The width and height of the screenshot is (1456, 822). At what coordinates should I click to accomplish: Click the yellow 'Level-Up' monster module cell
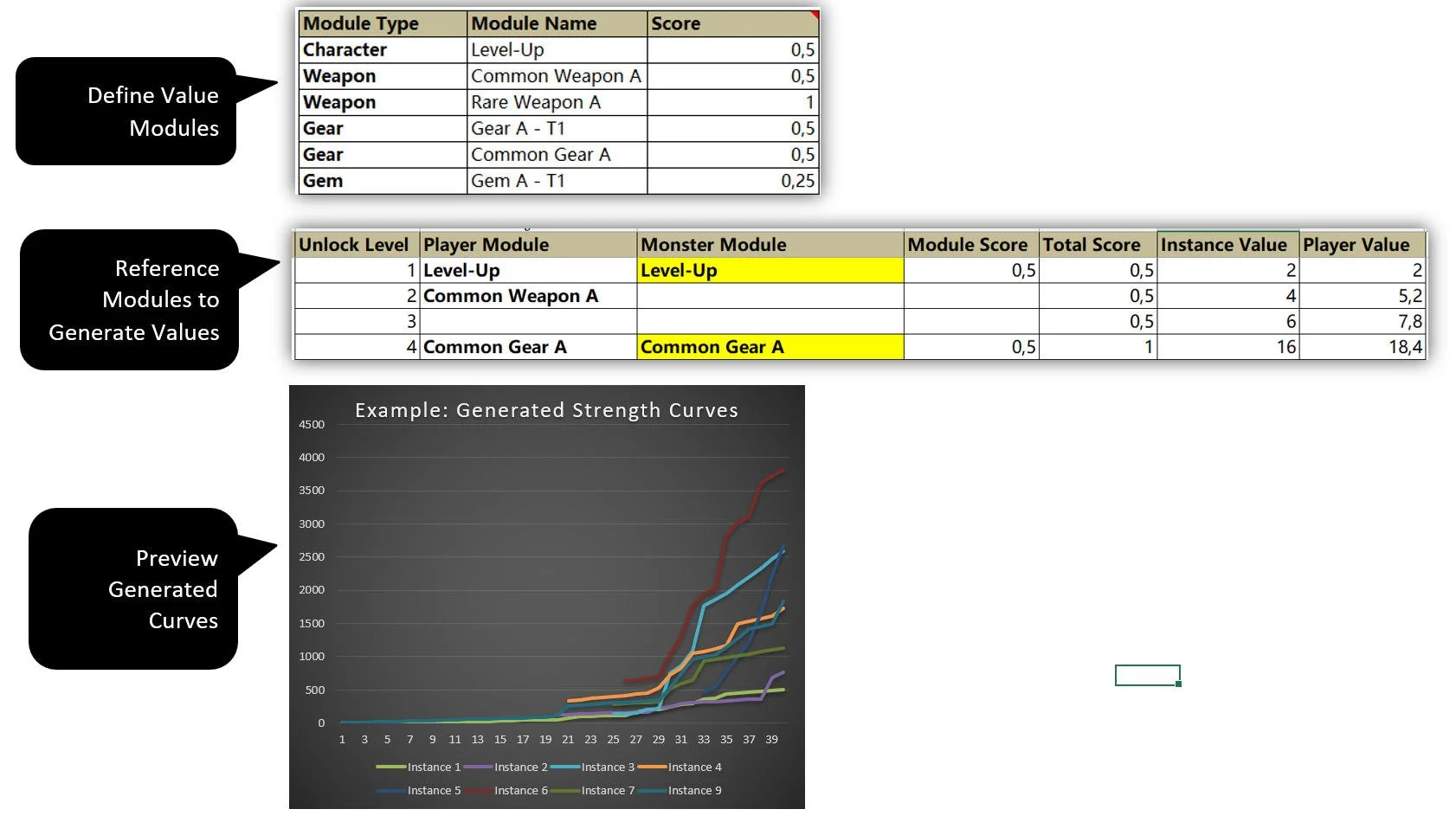(x=770, y=270)
